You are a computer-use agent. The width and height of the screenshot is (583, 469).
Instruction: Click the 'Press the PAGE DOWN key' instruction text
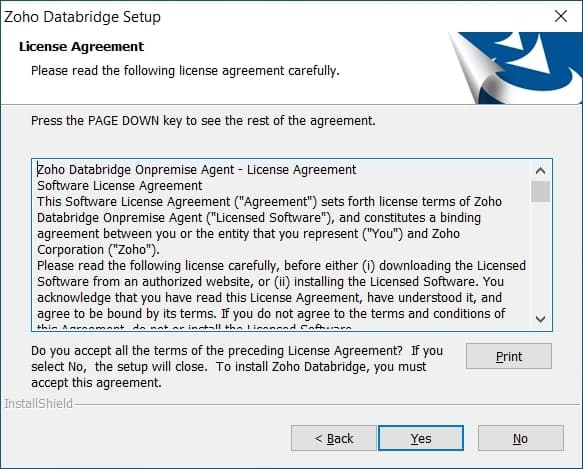[x=203, y=121]
